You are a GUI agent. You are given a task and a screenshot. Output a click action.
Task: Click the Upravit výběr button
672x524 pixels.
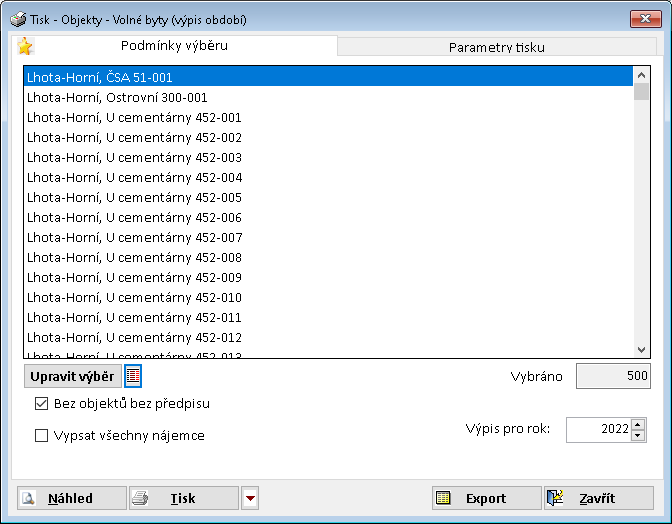[71, 376]
